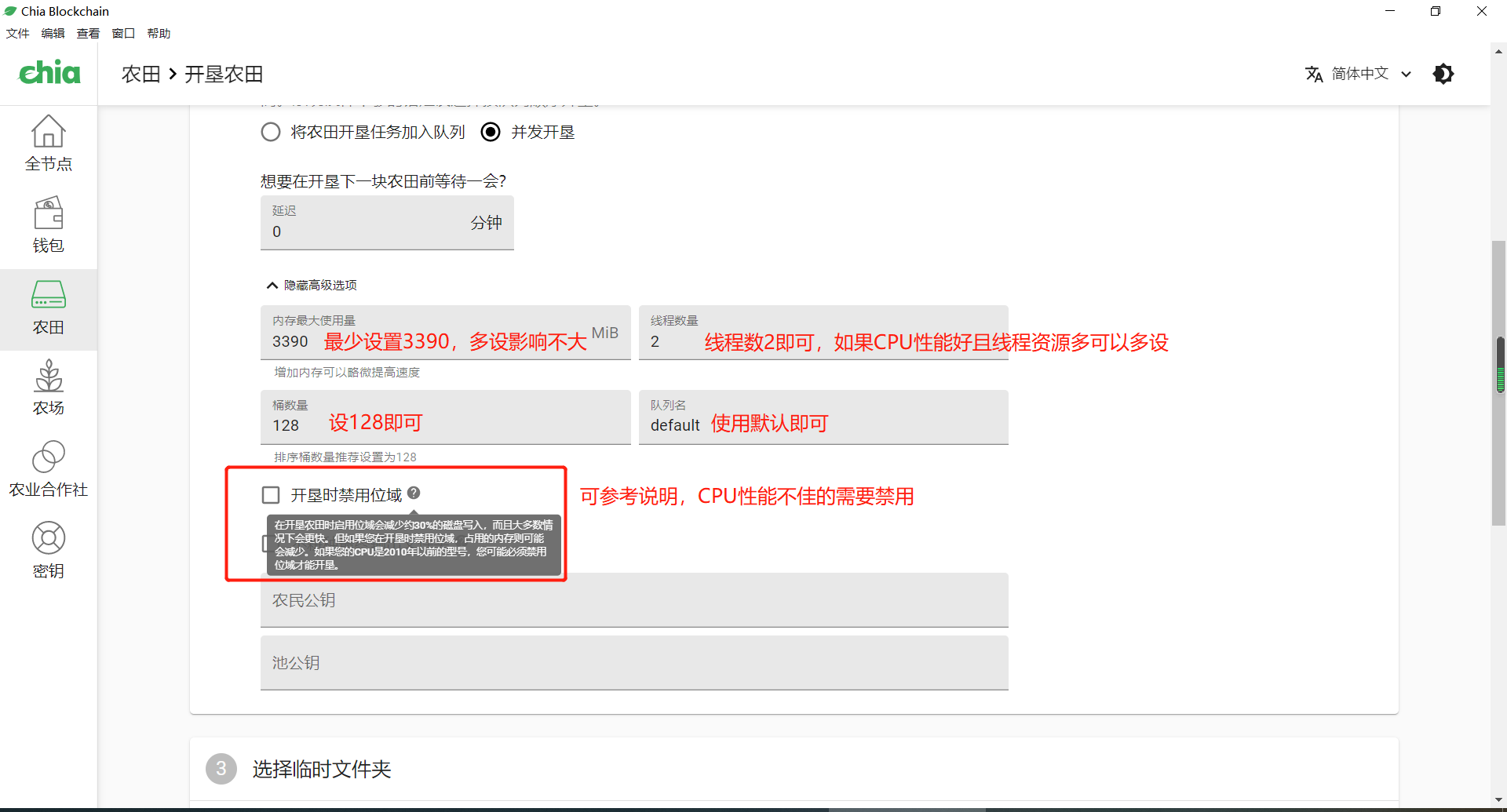Open the 全节点 full node page icon
This screenshot has height=812, width=1507.
48,143
